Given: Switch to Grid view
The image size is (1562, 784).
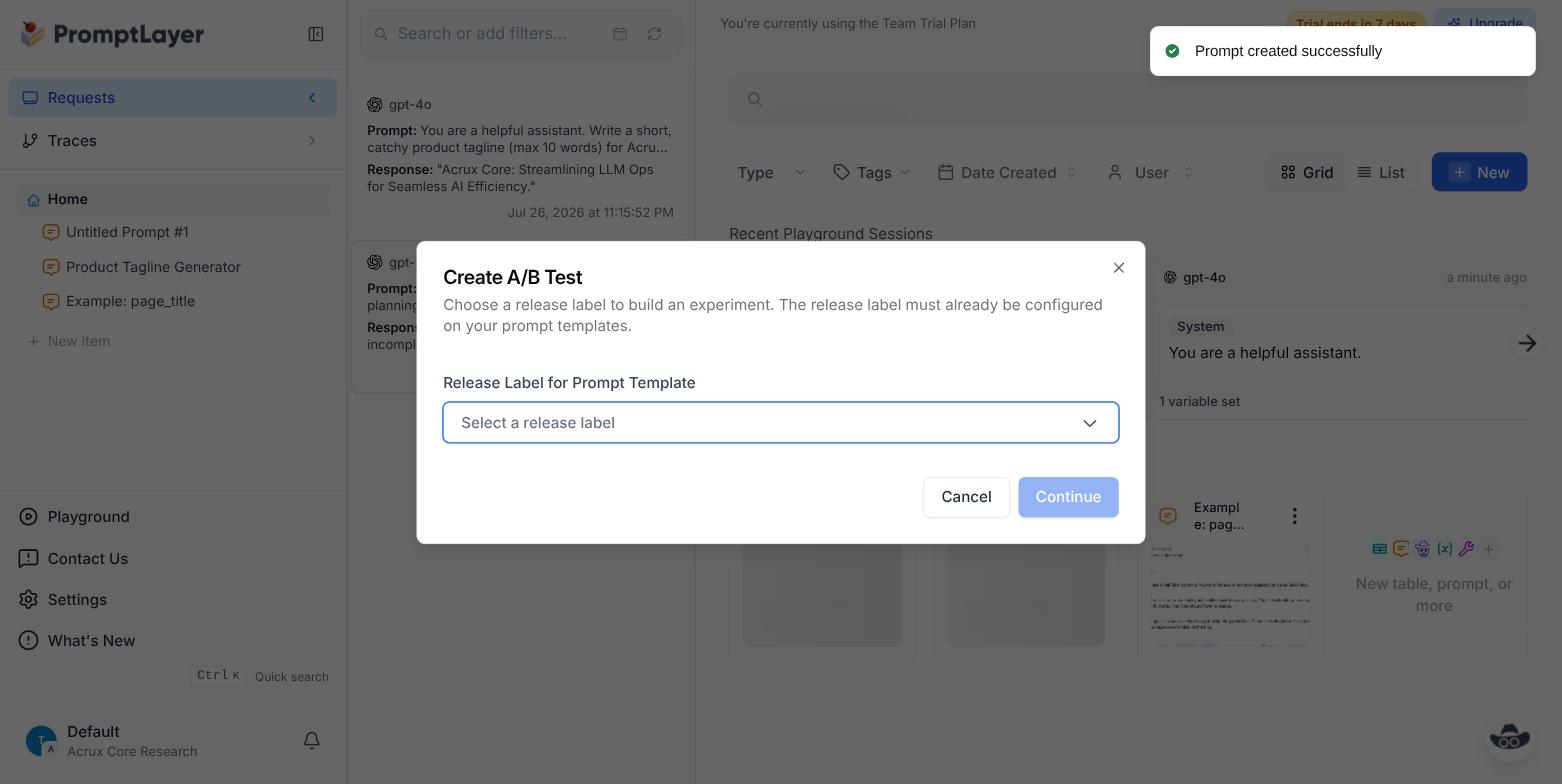Looking at the screenshot, I should pyautogui.click(x=1307, y=172).
